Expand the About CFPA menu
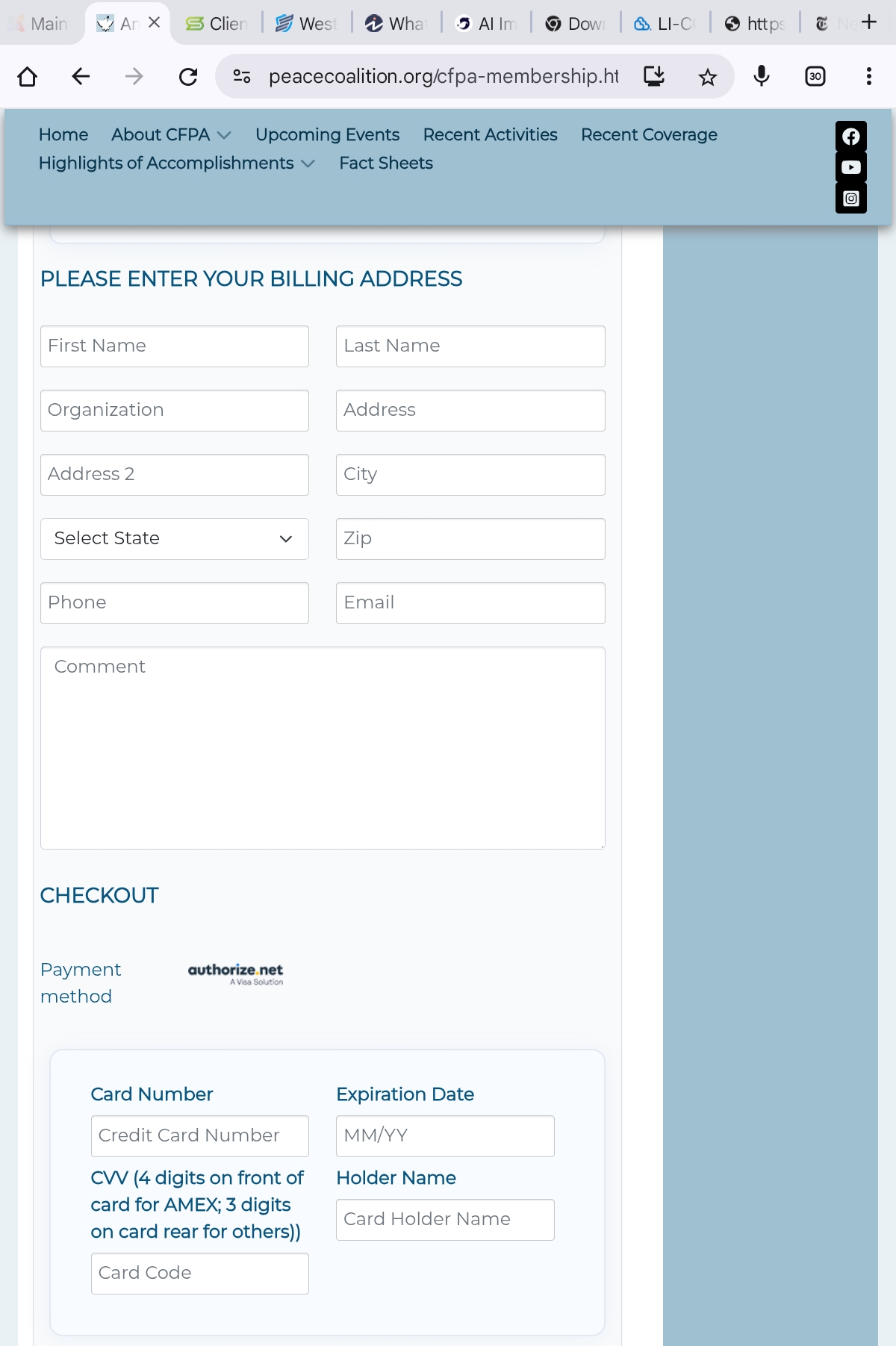The height and width of the screenshot is (1346, 896). click(x=171, y=135)
